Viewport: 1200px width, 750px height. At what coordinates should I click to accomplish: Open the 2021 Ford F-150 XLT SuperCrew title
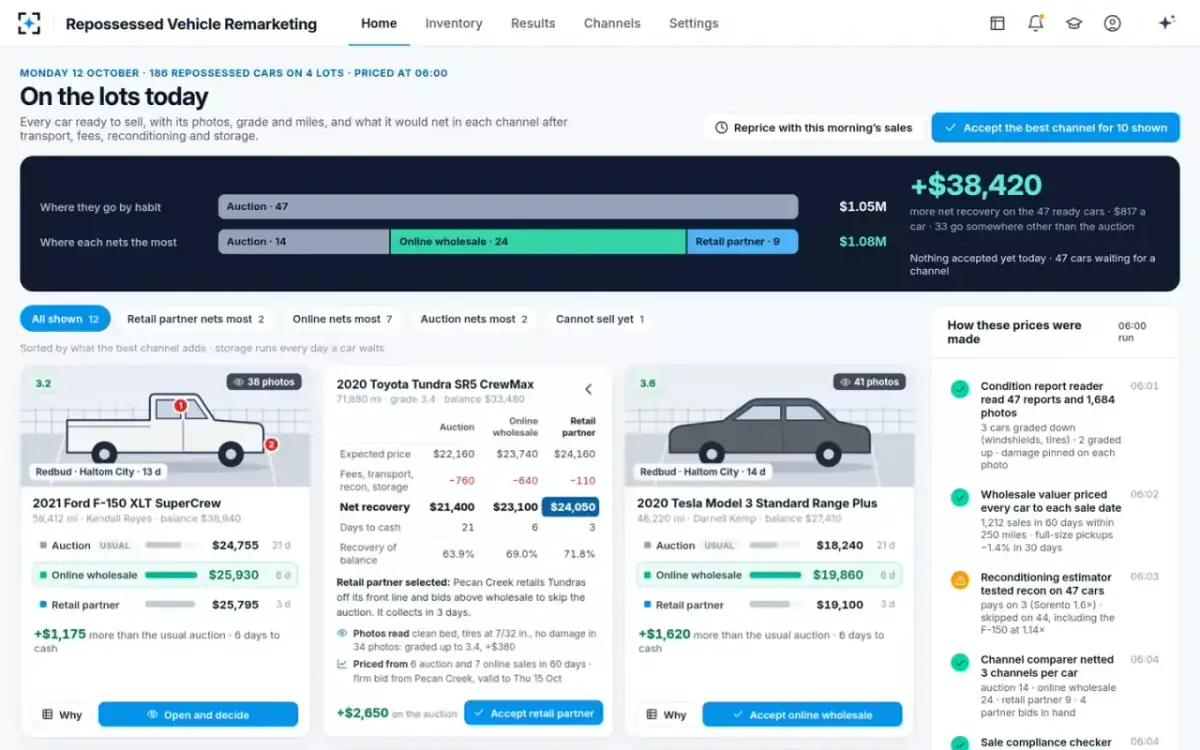coord(127,503)
